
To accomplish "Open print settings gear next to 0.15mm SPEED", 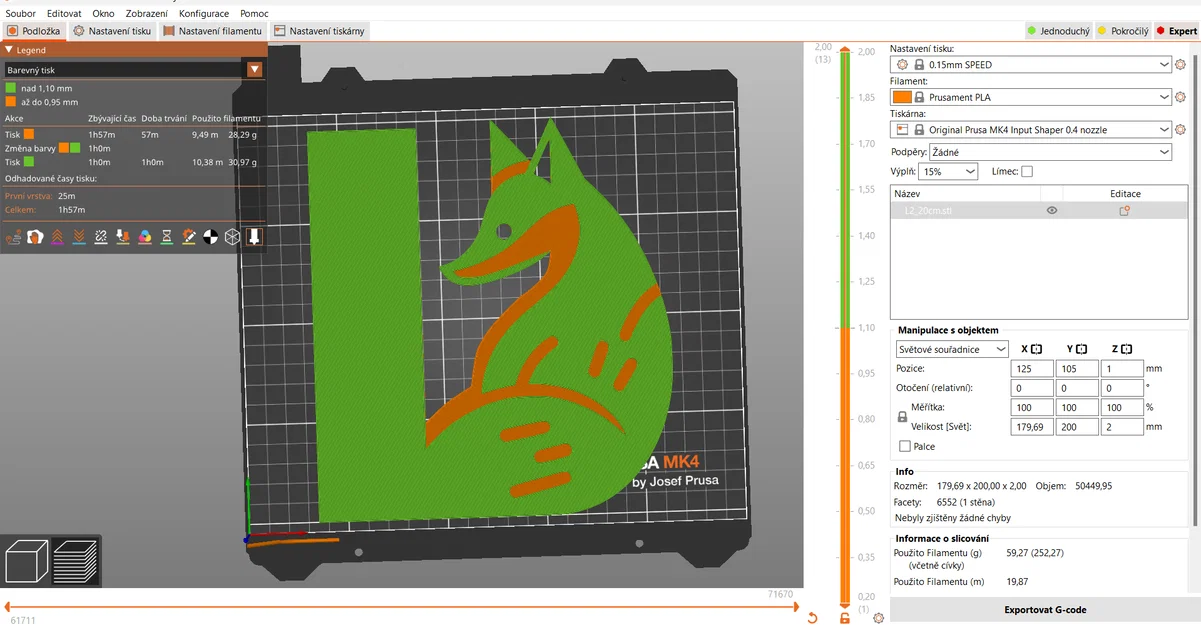I will tap(1180, 65).
